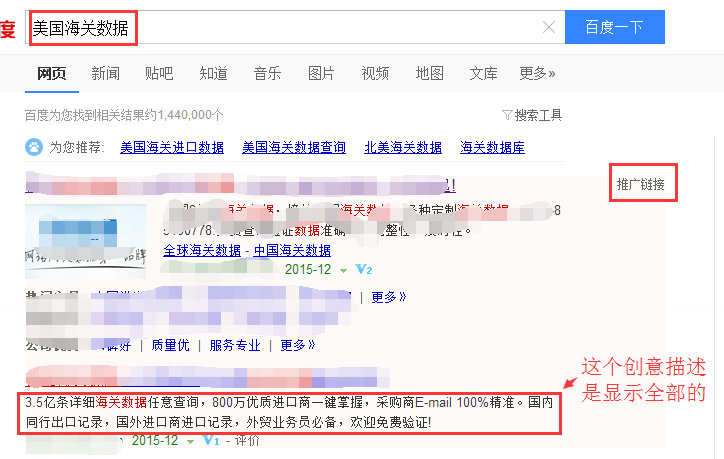Go to the 知道 tab
This screenshot has width=724, height=459.
pos(213,73)
